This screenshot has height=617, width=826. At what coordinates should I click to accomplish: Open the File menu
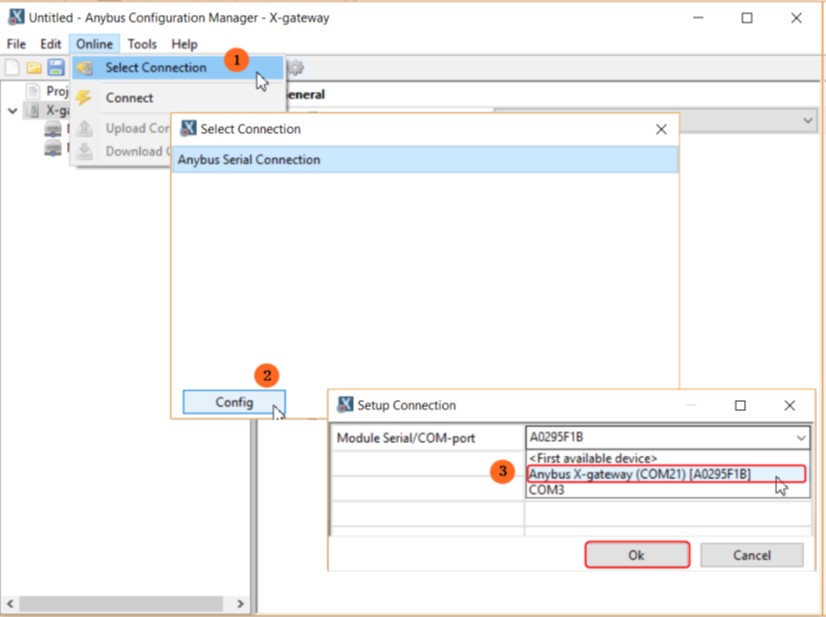click(16, 44)
